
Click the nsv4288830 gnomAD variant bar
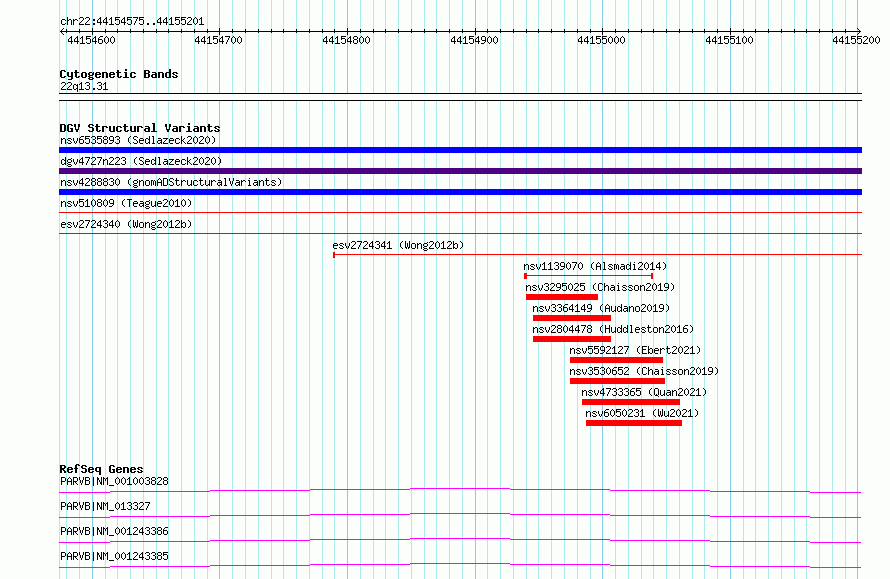point(460,192)
